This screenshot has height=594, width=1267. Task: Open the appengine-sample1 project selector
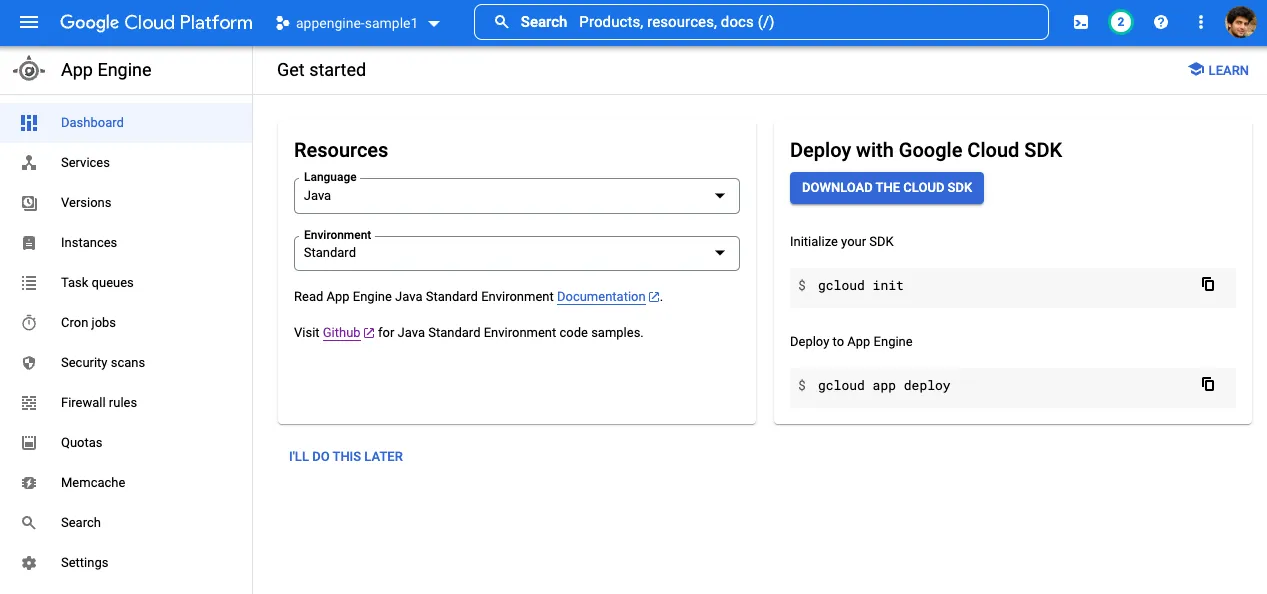click(358, 22)
